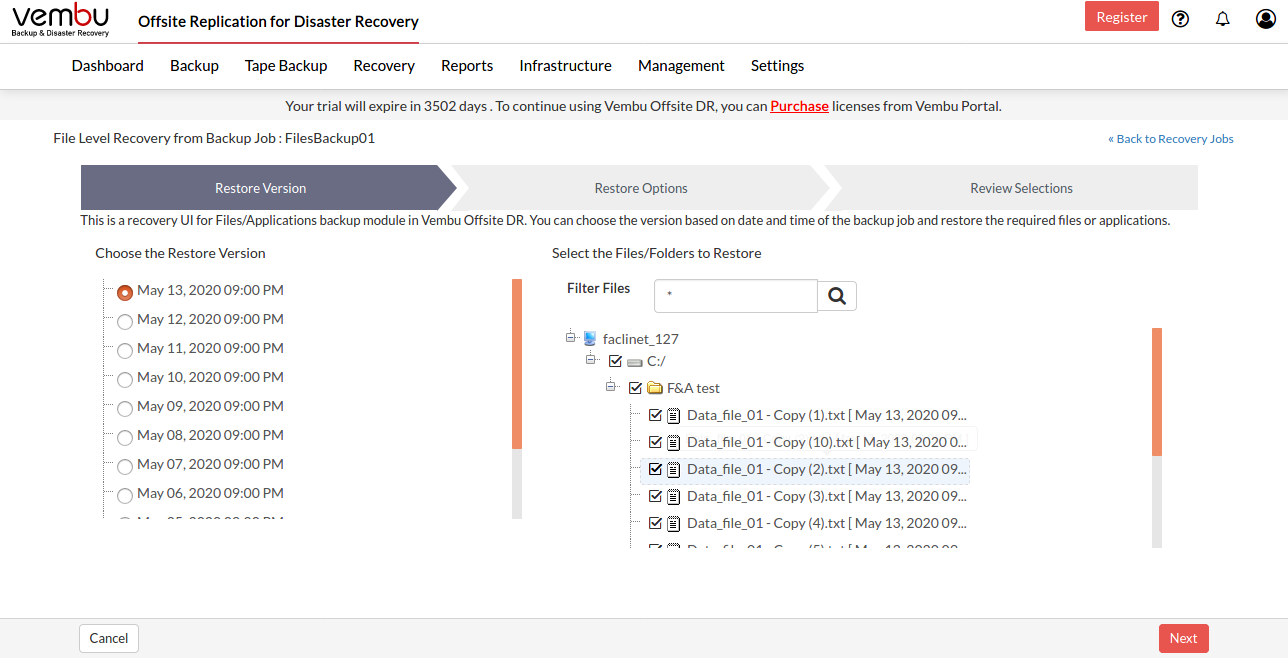Viewport: 1288px width, 663px height.
Task: Click the Next button
Action: (x=1184, y=638)
